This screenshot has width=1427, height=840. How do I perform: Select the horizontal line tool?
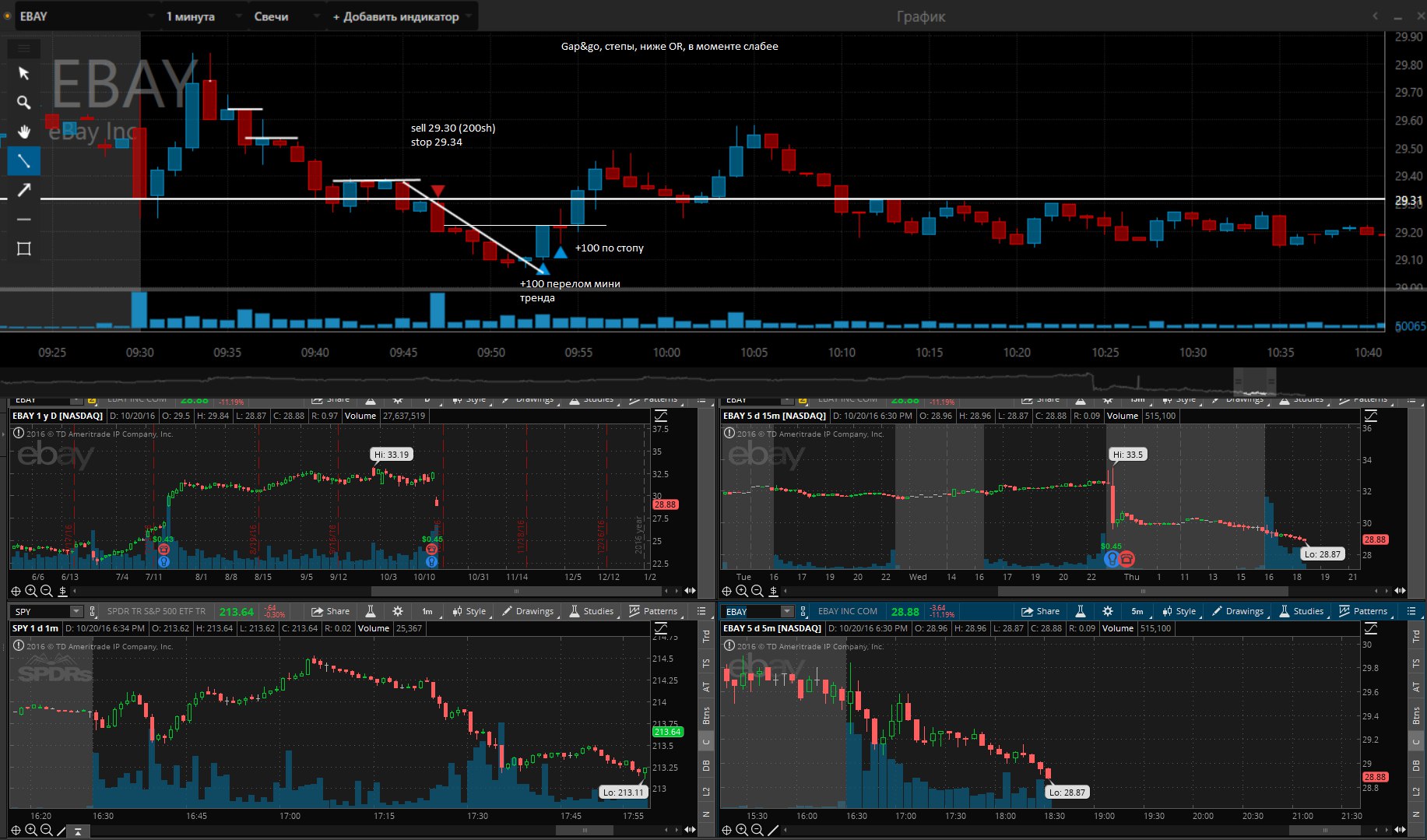(x=24, y=220)
